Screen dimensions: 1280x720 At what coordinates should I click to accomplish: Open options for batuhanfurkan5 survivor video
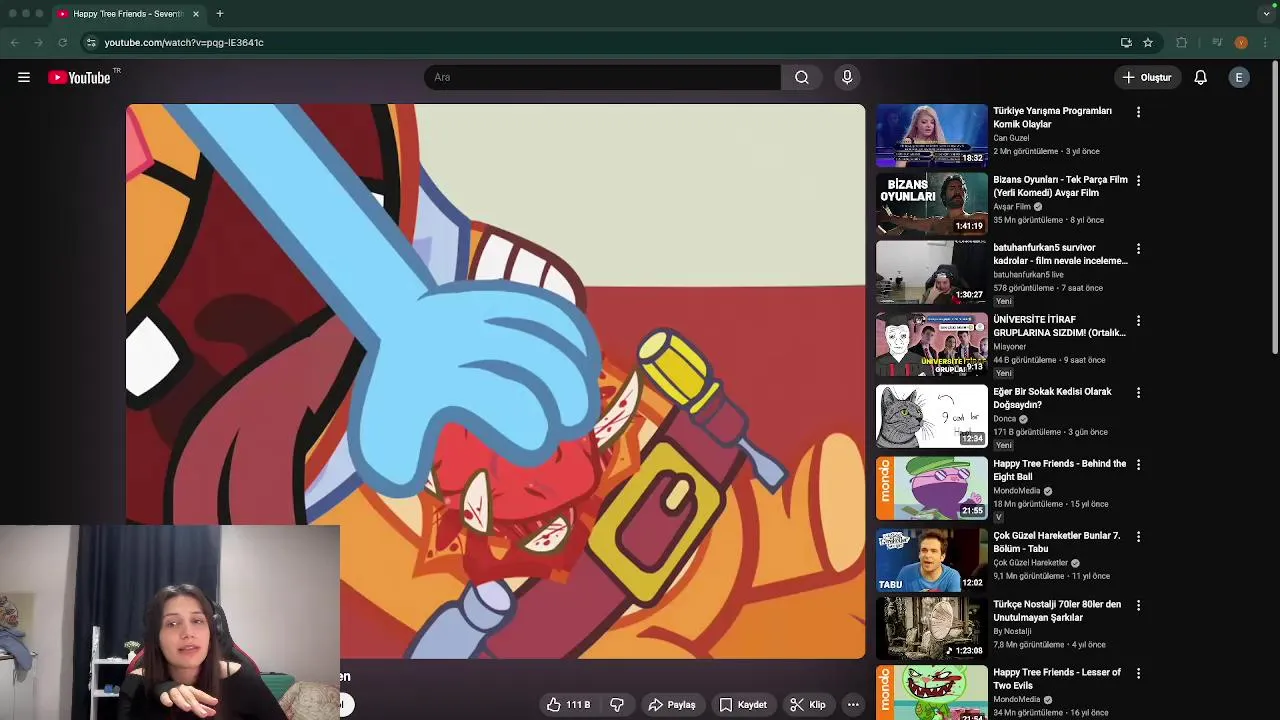point(1138,249)
